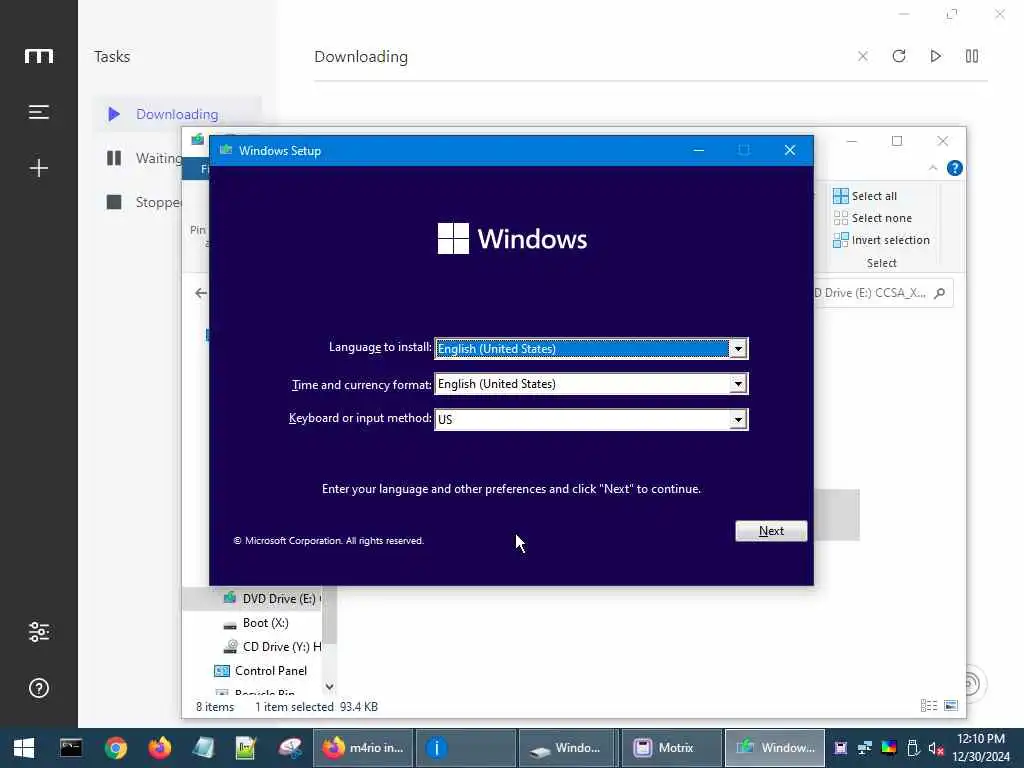Click the USB device tray icon
This screenshot has height=768, width=1024.
913,748
